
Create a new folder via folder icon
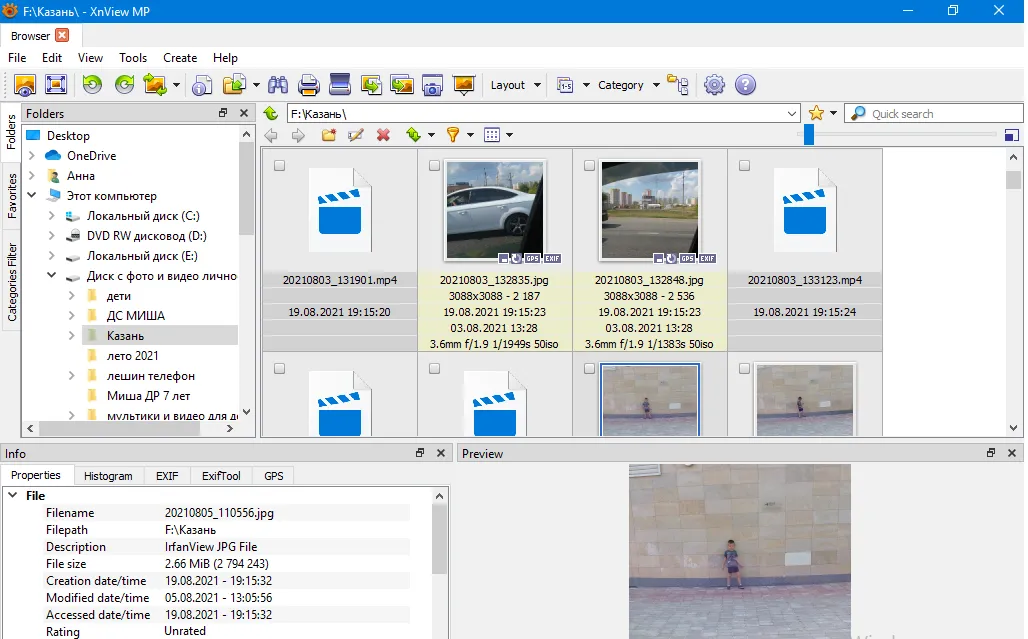[x=328, y=135]
